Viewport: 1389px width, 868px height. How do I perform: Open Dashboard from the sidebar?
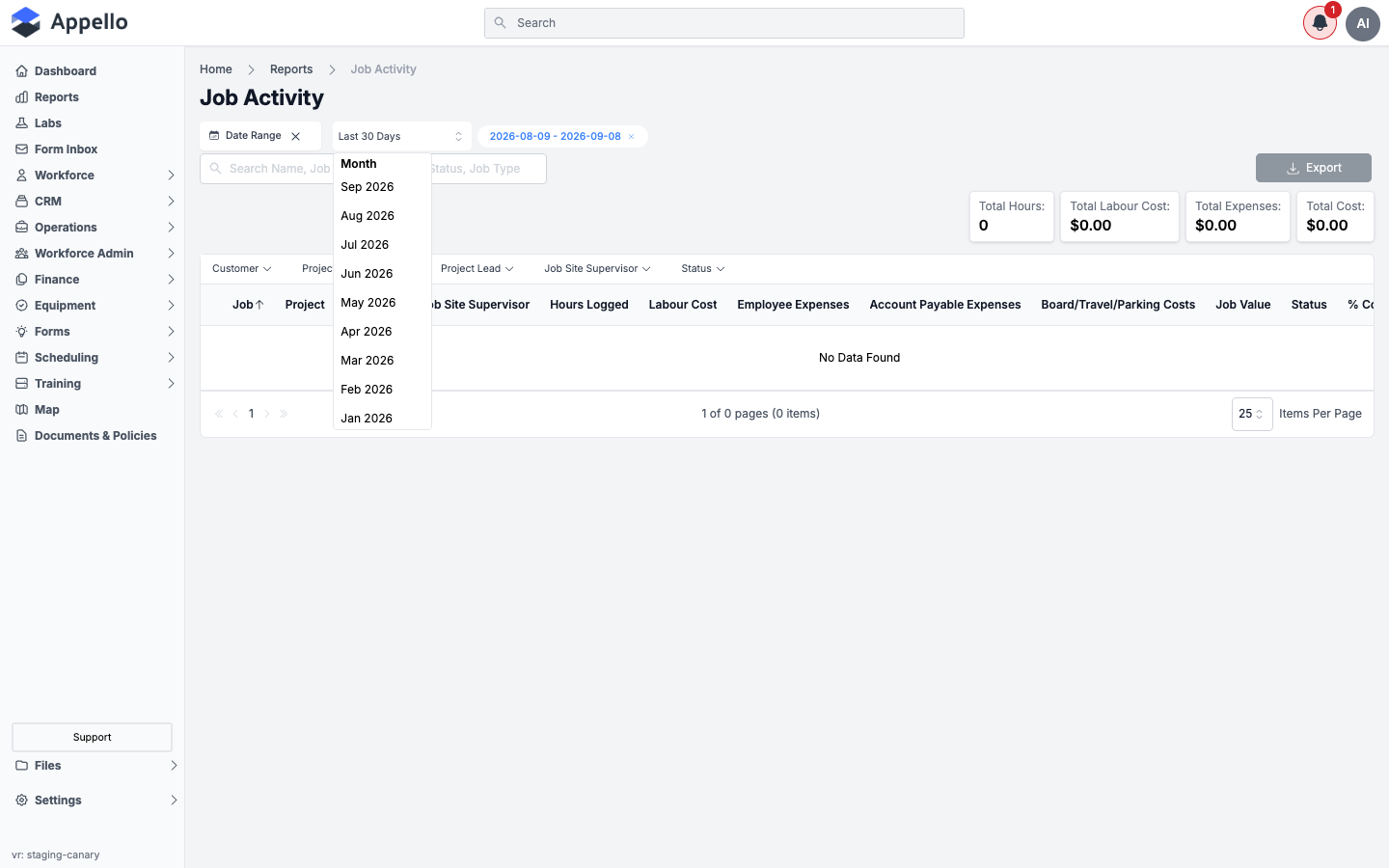pos(66,71)
